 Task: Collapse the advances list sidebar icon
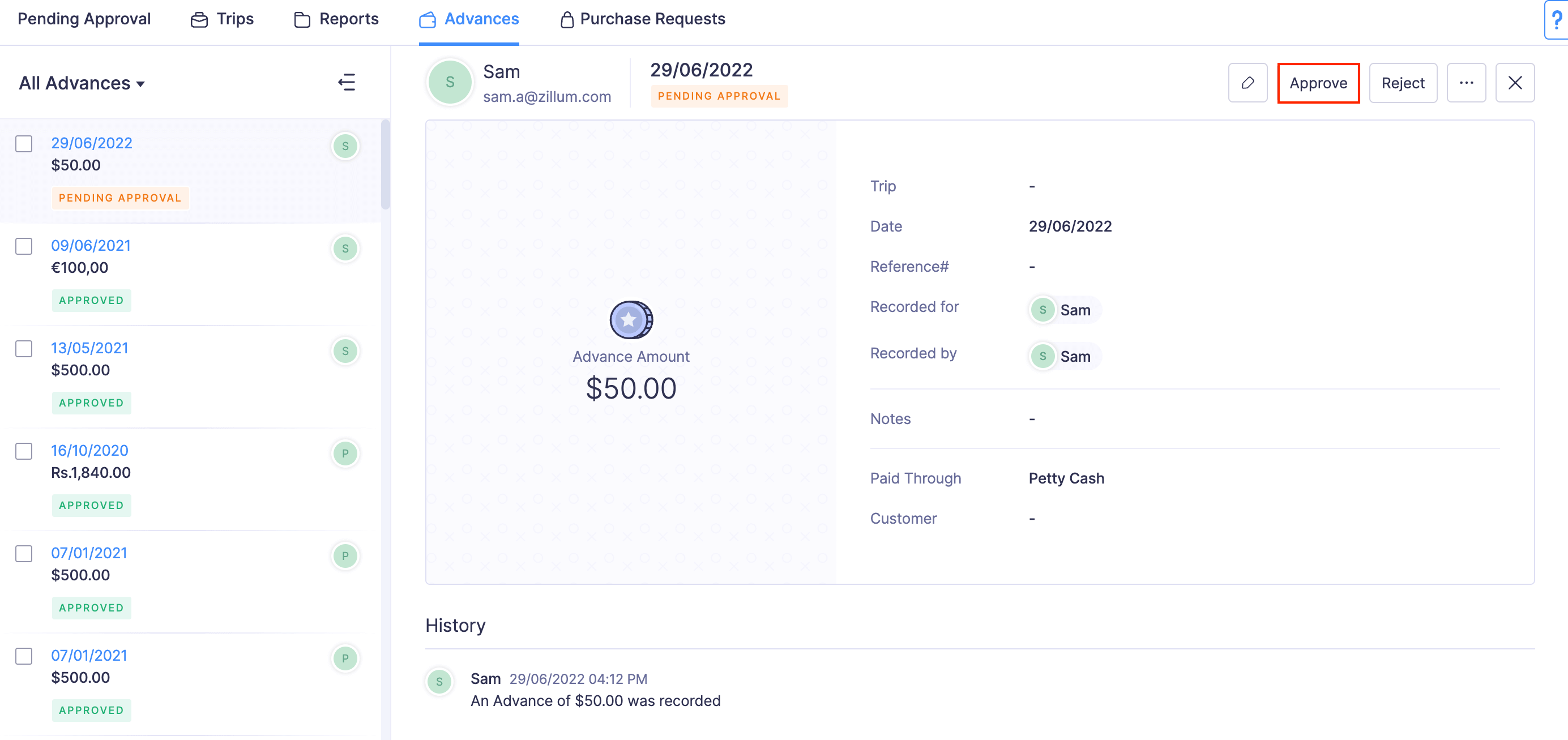[347, 82]
